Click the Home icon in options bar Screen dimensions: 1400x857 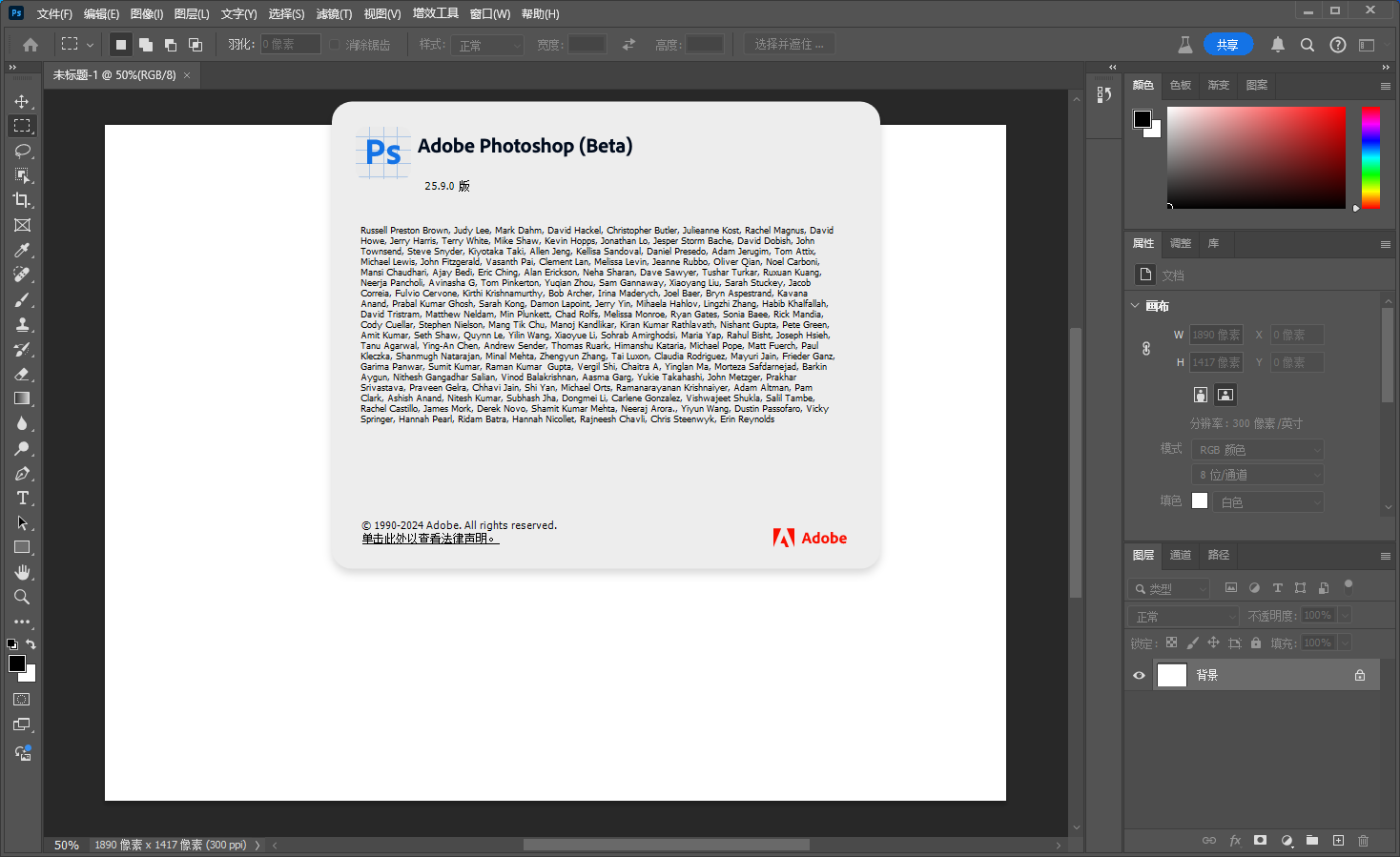[31, 45]
